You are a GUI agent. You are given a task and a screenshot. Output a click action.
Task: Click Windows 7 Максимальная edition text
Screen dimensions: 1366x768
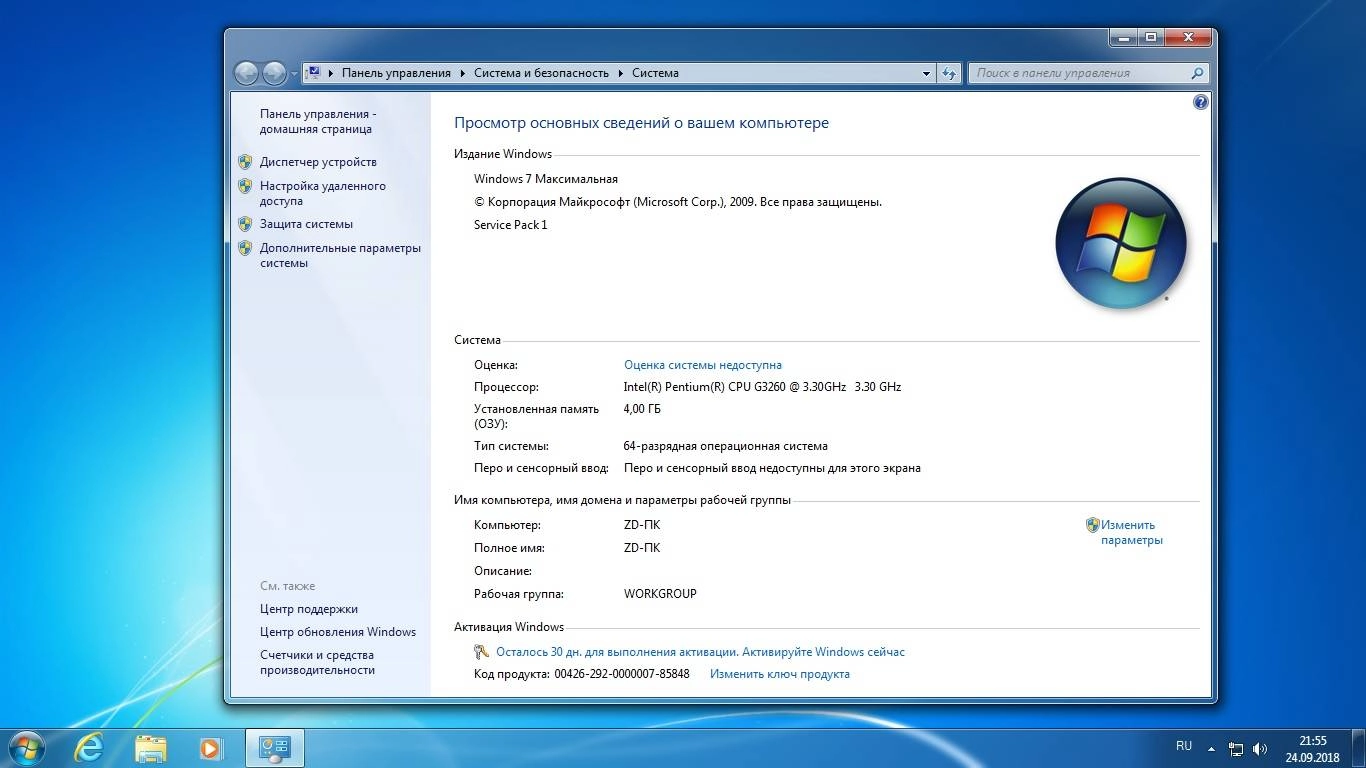pos(546,179)
